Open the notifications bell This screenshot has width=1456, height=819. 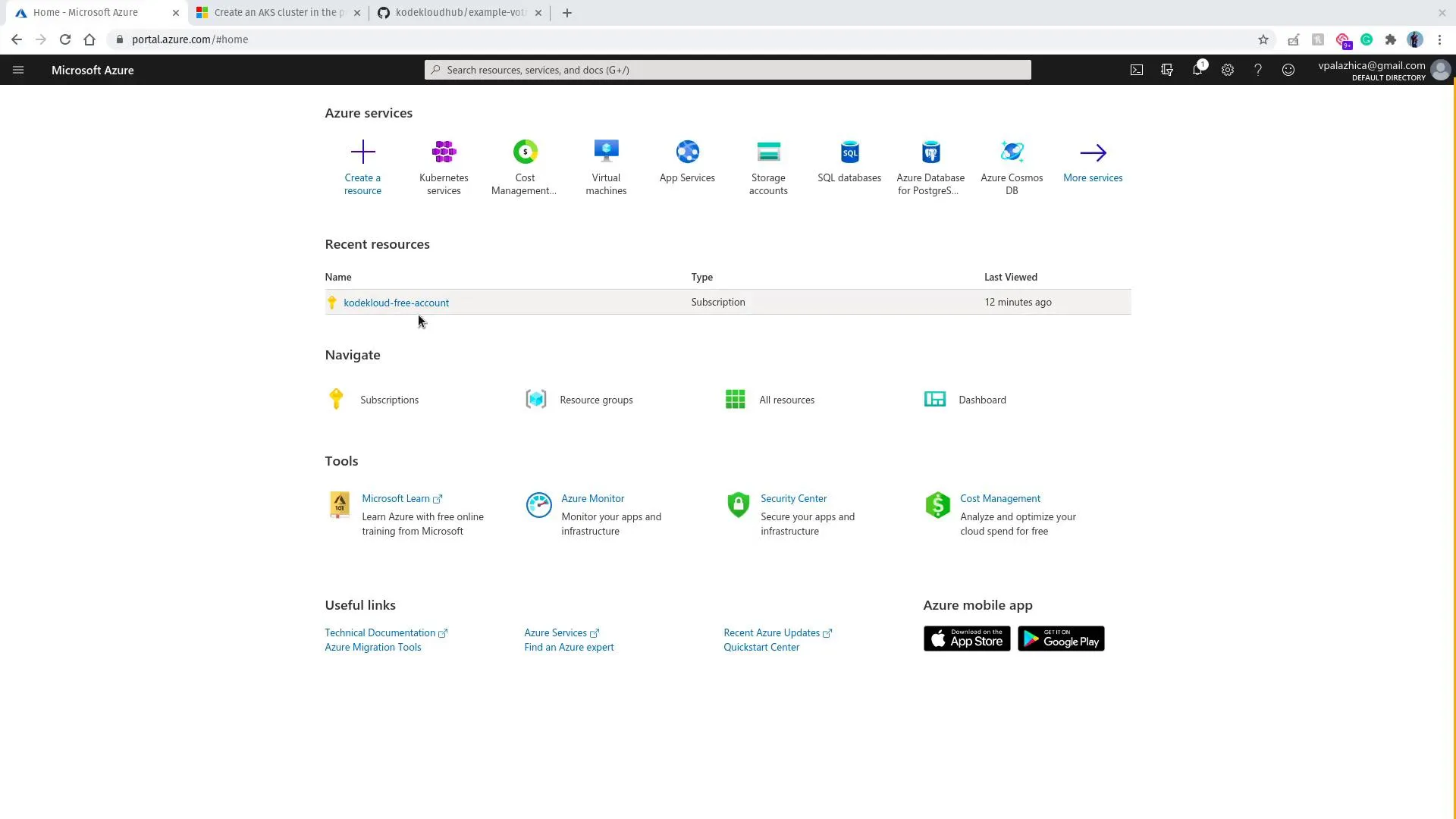(x=1198, y=70)
